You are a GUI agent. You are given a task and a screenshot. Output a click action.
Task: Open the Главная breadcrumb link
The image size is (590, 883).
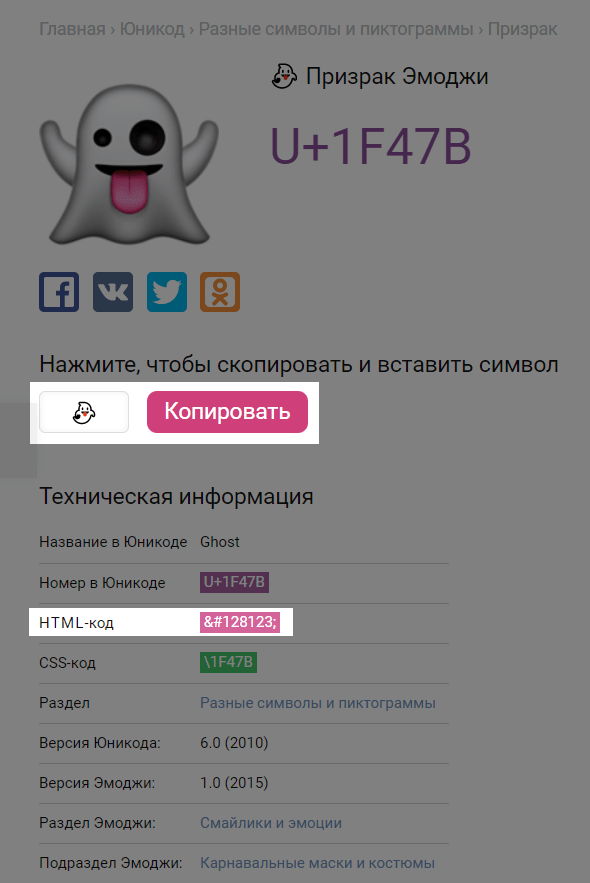point(72,29)
